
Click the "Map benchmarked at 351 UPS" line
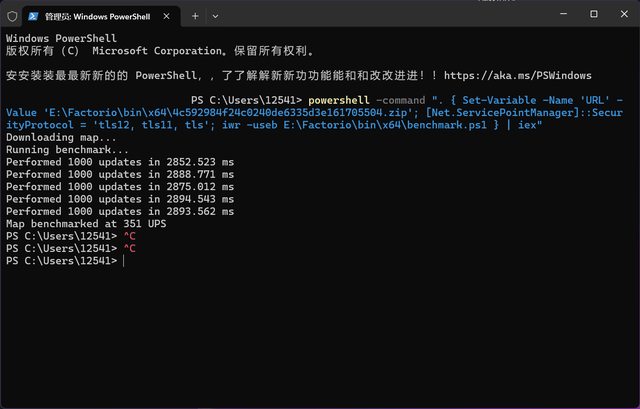coord(86,224)
